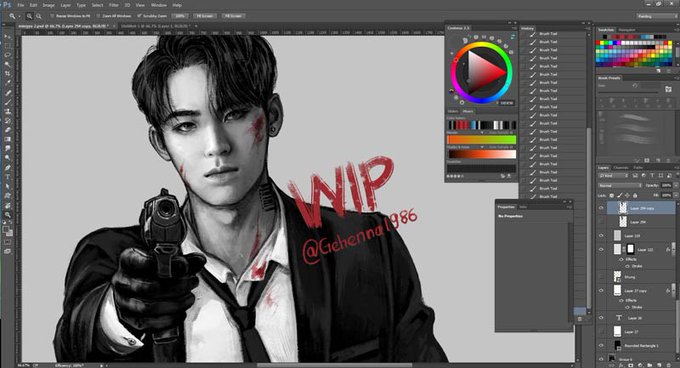Hide the text layer's visibility eye
This screenshot has width=680, height=368.
coord(601,318)
